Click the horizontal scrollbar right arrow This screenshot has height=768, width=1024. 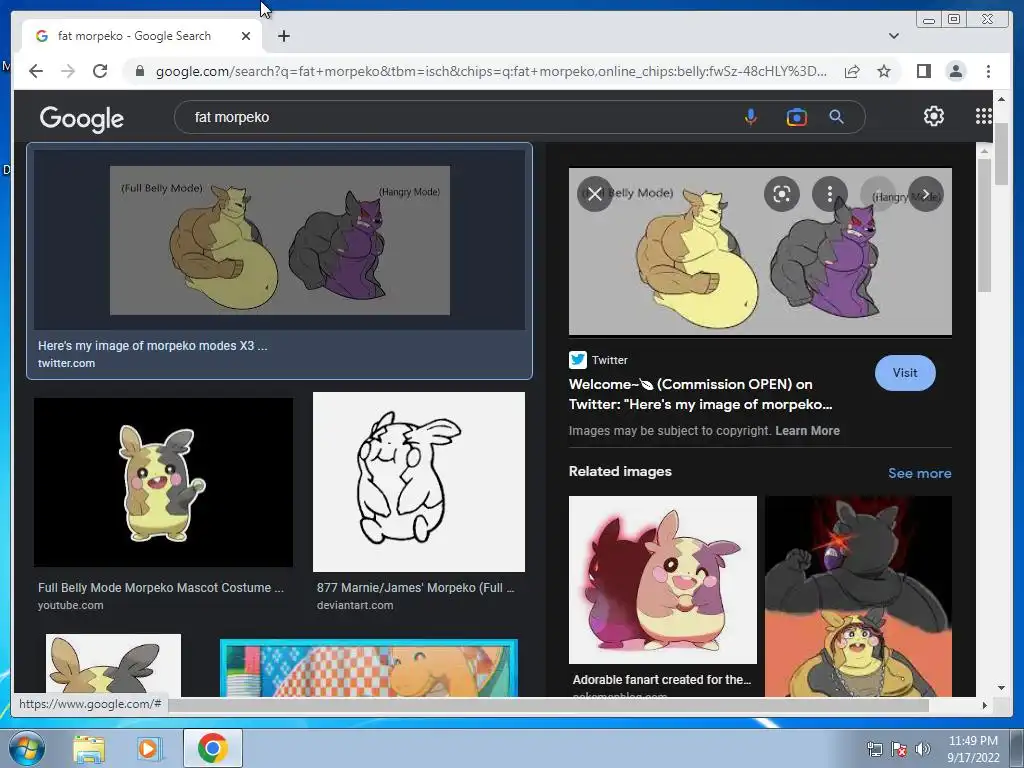(984, 705)
